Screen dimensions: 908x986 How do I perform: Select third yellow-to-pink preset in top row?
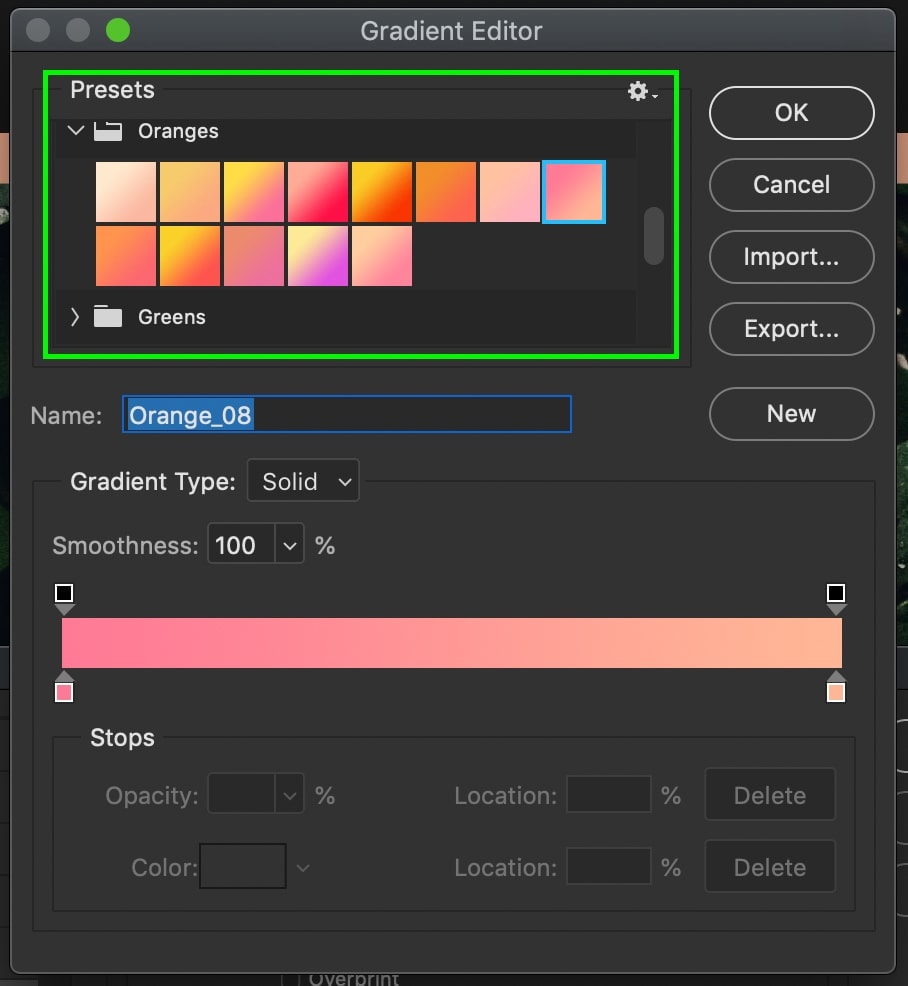pyautogui.click(x=254, y=192)
